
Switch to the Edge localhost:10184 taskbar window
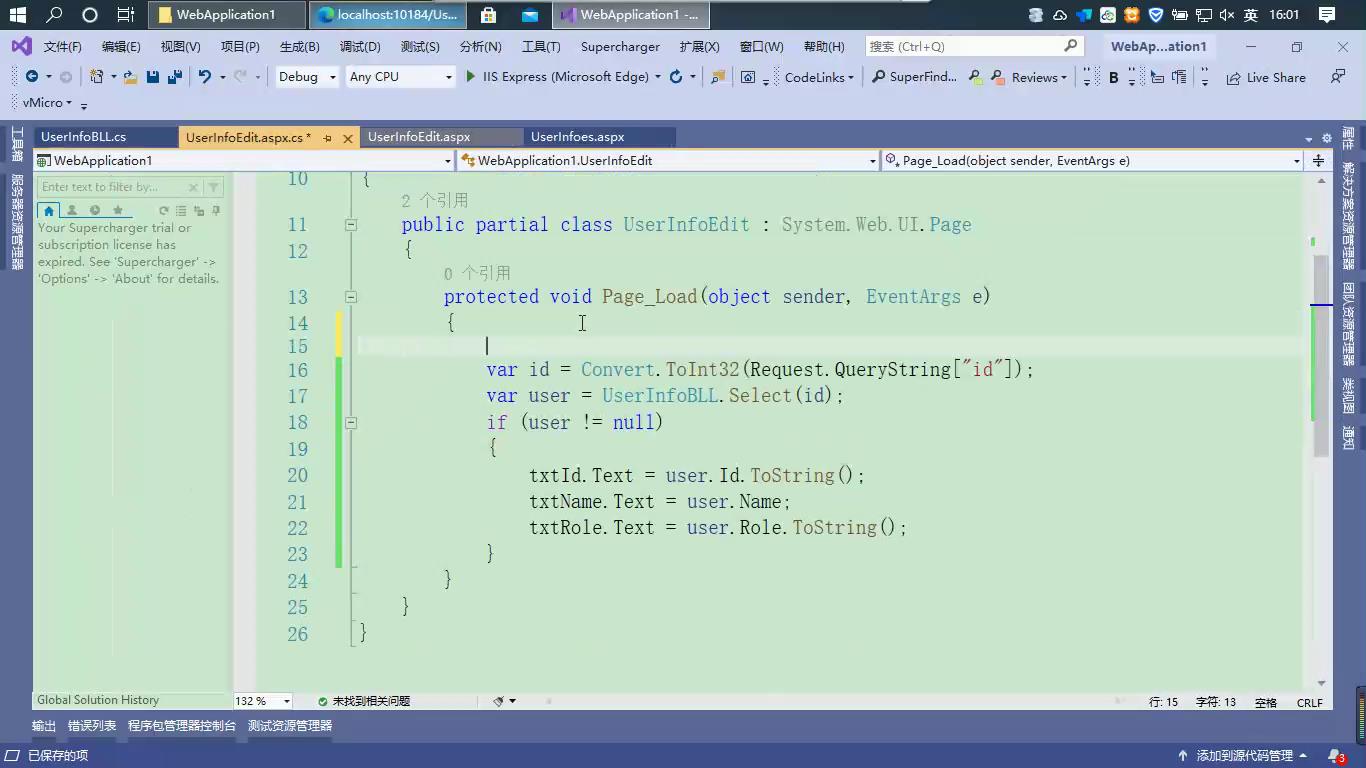click(388, 15)
